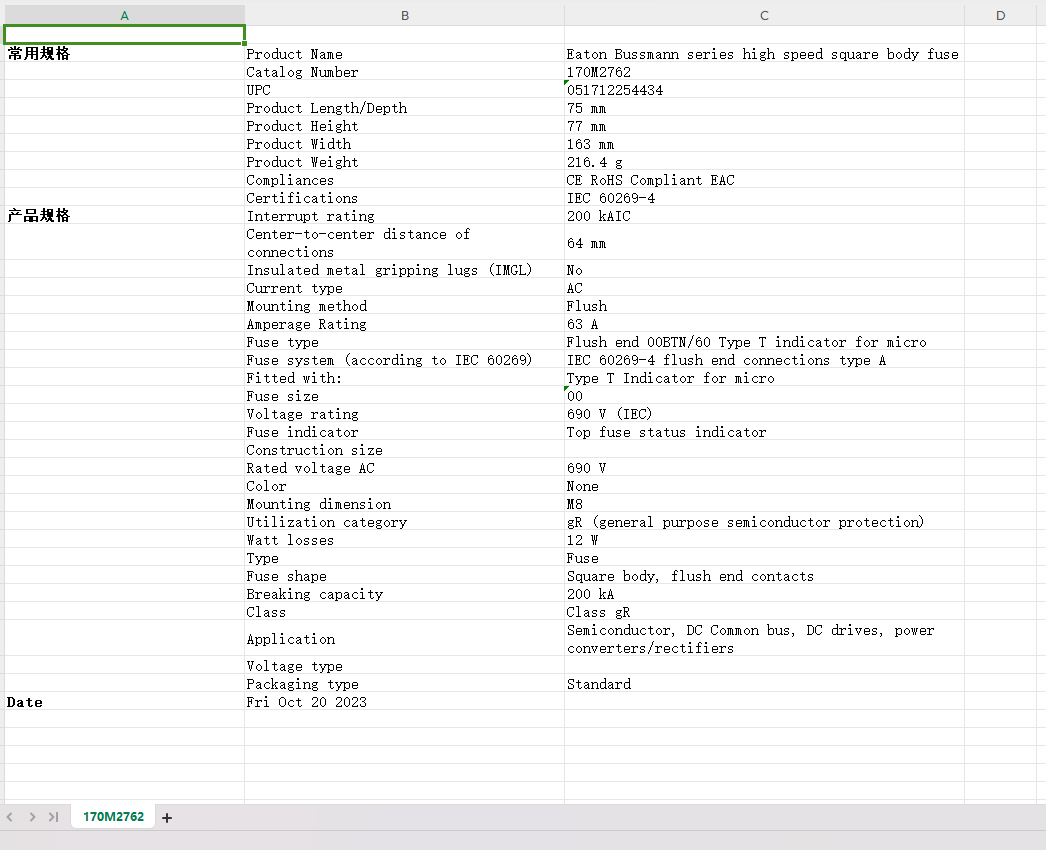Select the 'Flush' value cell

(x=764, y=306)
